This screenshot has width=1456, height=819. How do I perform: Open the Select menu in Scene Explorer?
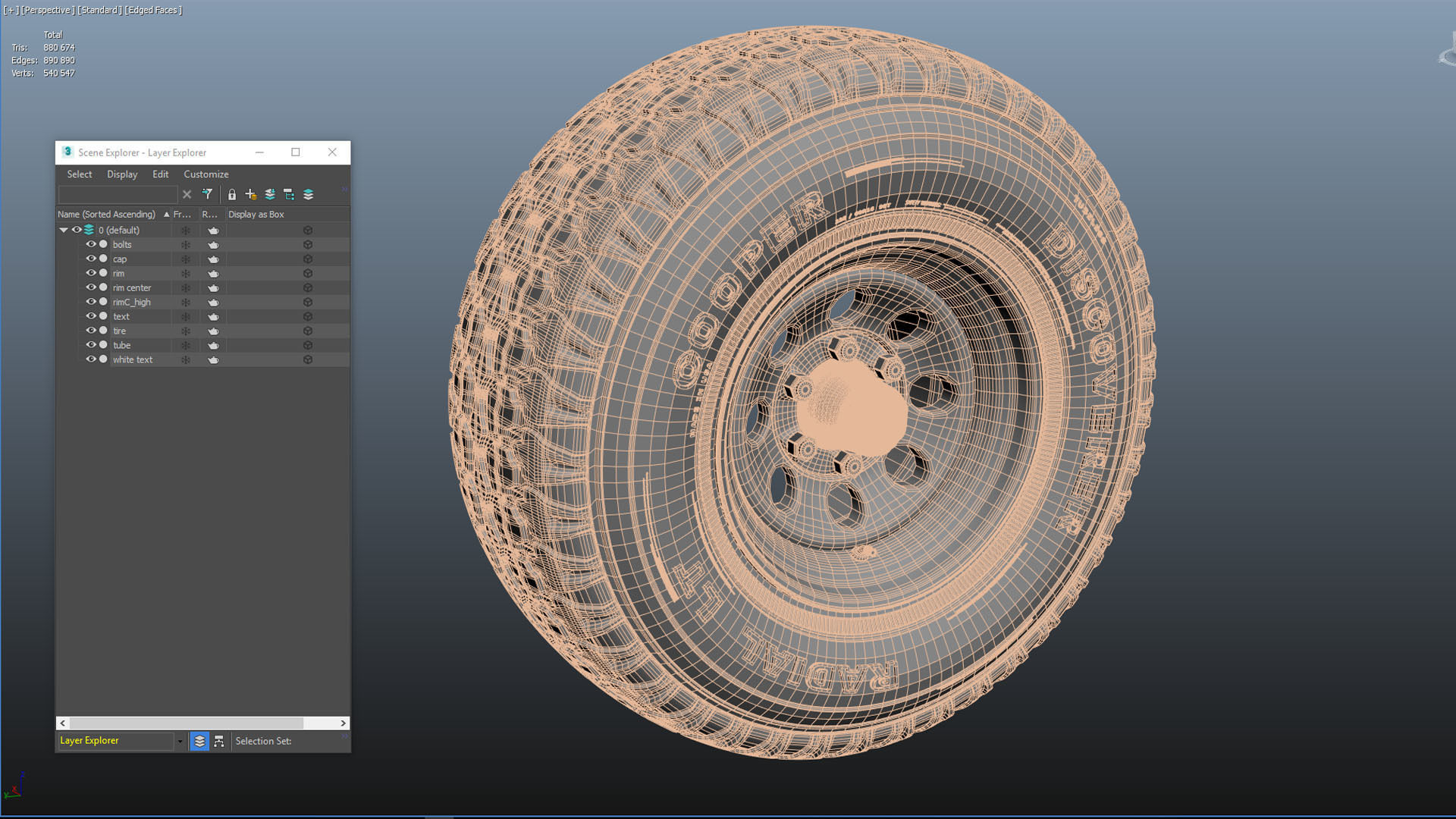pyautogui.click(x=80, y=174)
